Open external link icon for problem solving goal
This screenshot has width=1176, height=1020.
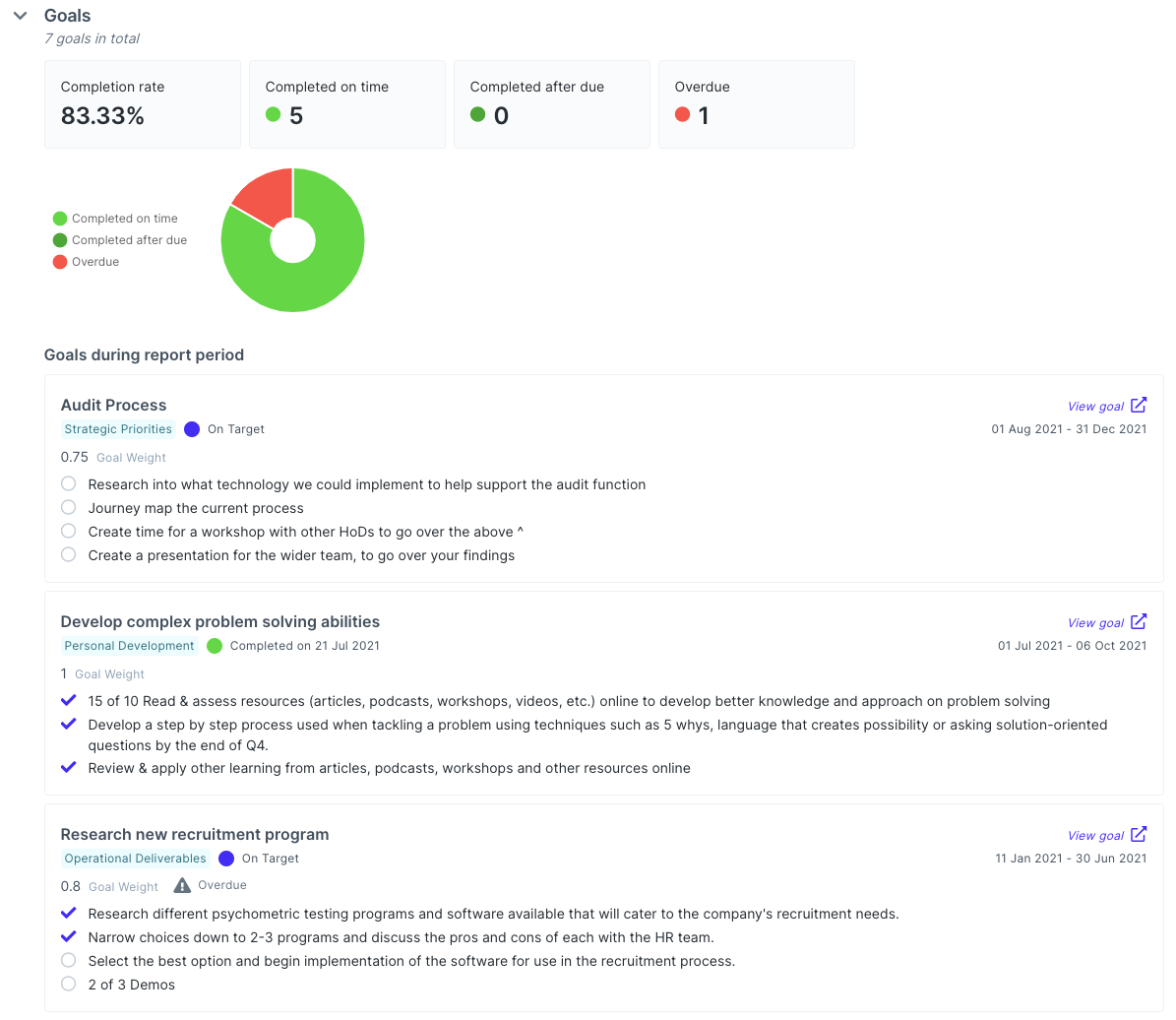pyautogui.click(x=1139, y=622)
